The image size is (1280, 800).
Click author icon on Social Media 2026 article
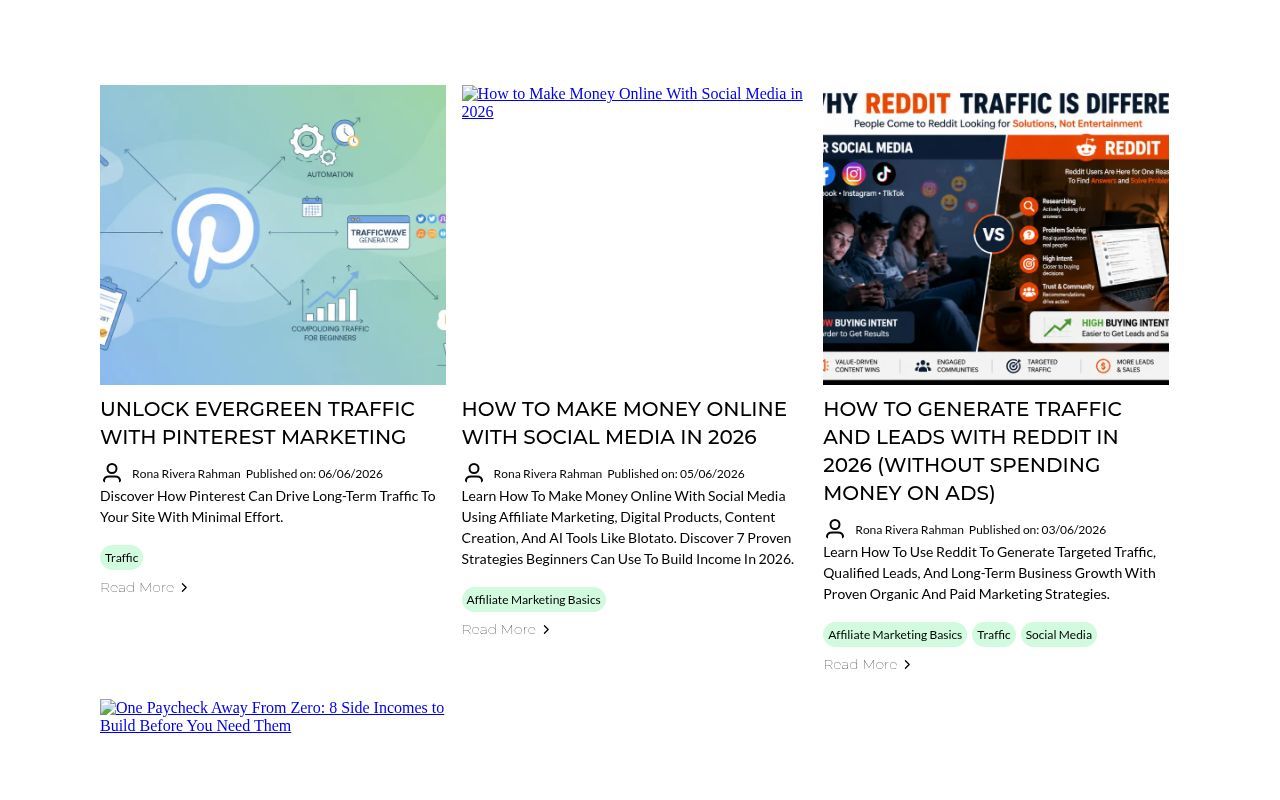click(x=474, y=473)
